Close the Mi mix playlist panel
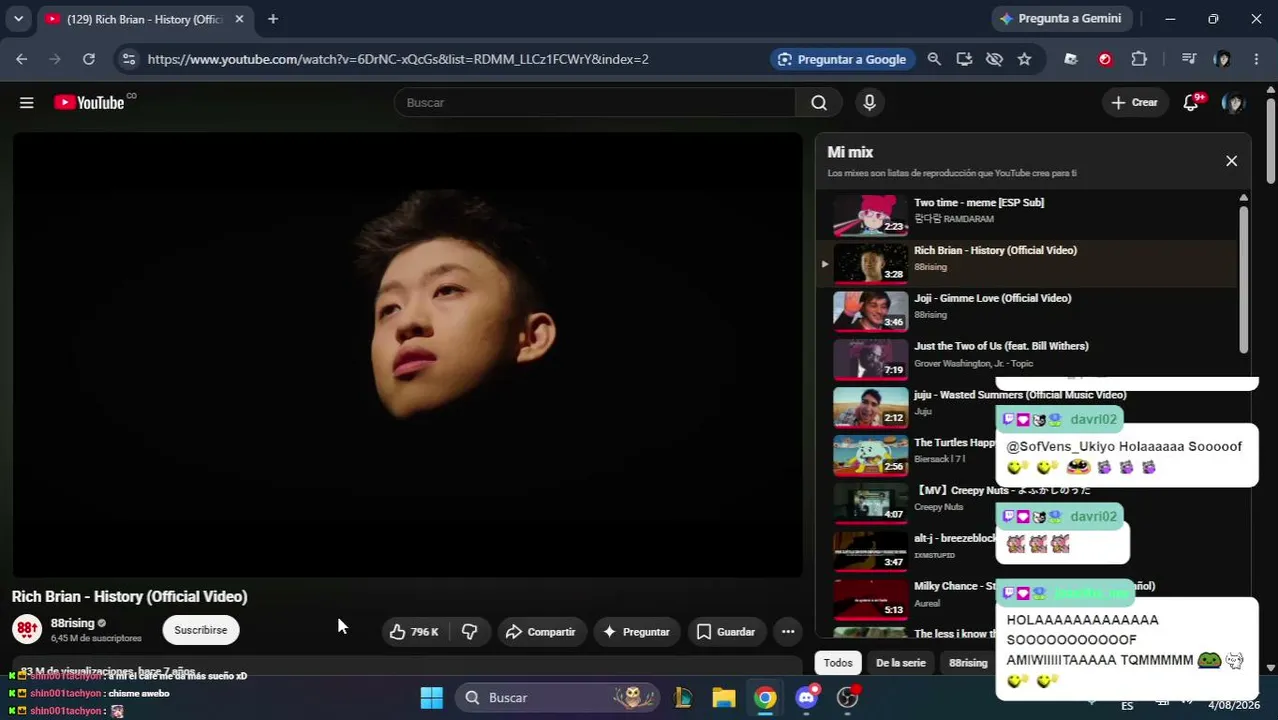1278x720 pixels. (x=1231, y=161)
